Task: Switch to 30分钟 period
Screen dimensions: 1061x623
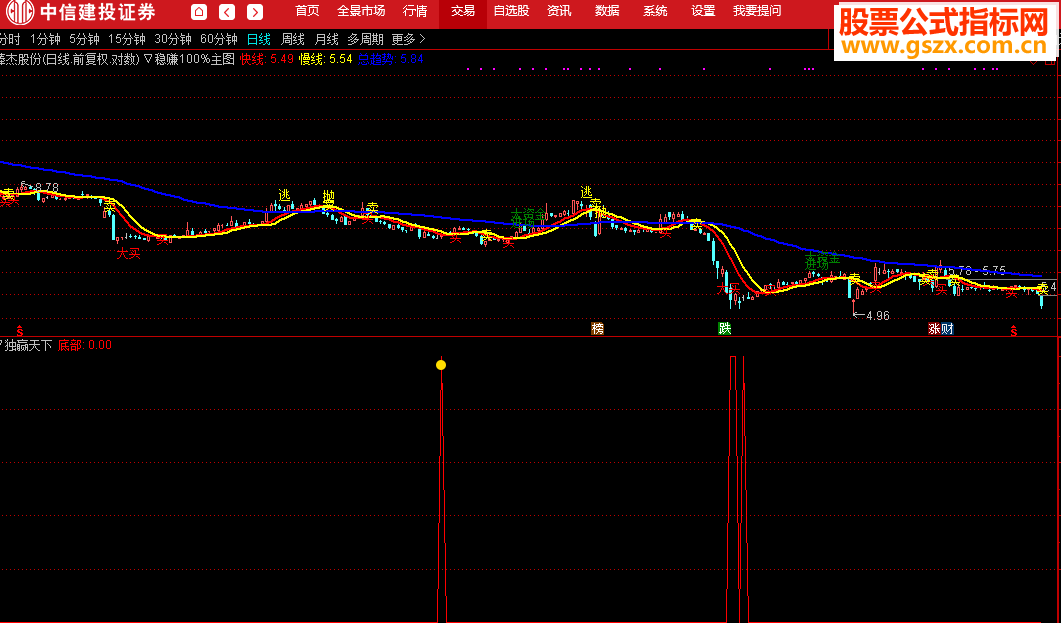Action: click(x=173, y=40)
